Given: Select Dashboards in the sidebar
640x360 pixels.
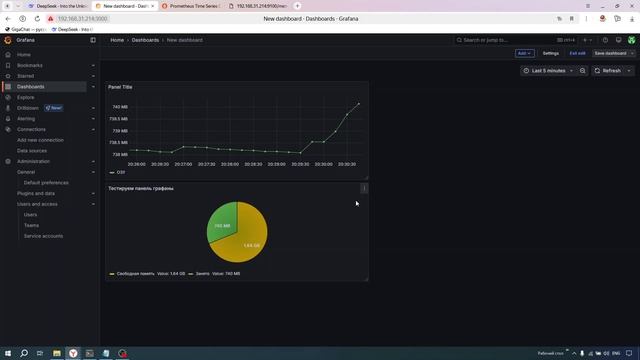Looking at the screenshot, I should 31,87.
